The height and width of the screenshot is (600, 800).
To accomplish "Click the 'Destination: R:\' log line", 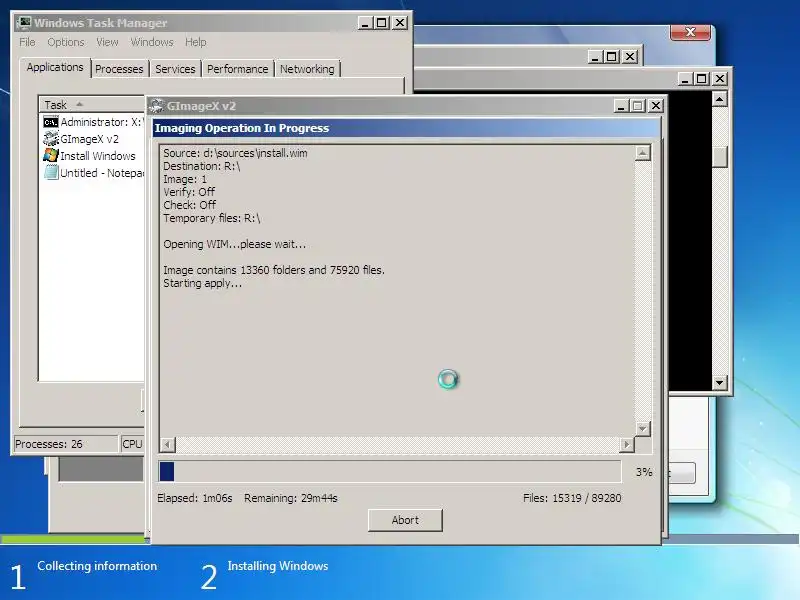I will point(202,166).
